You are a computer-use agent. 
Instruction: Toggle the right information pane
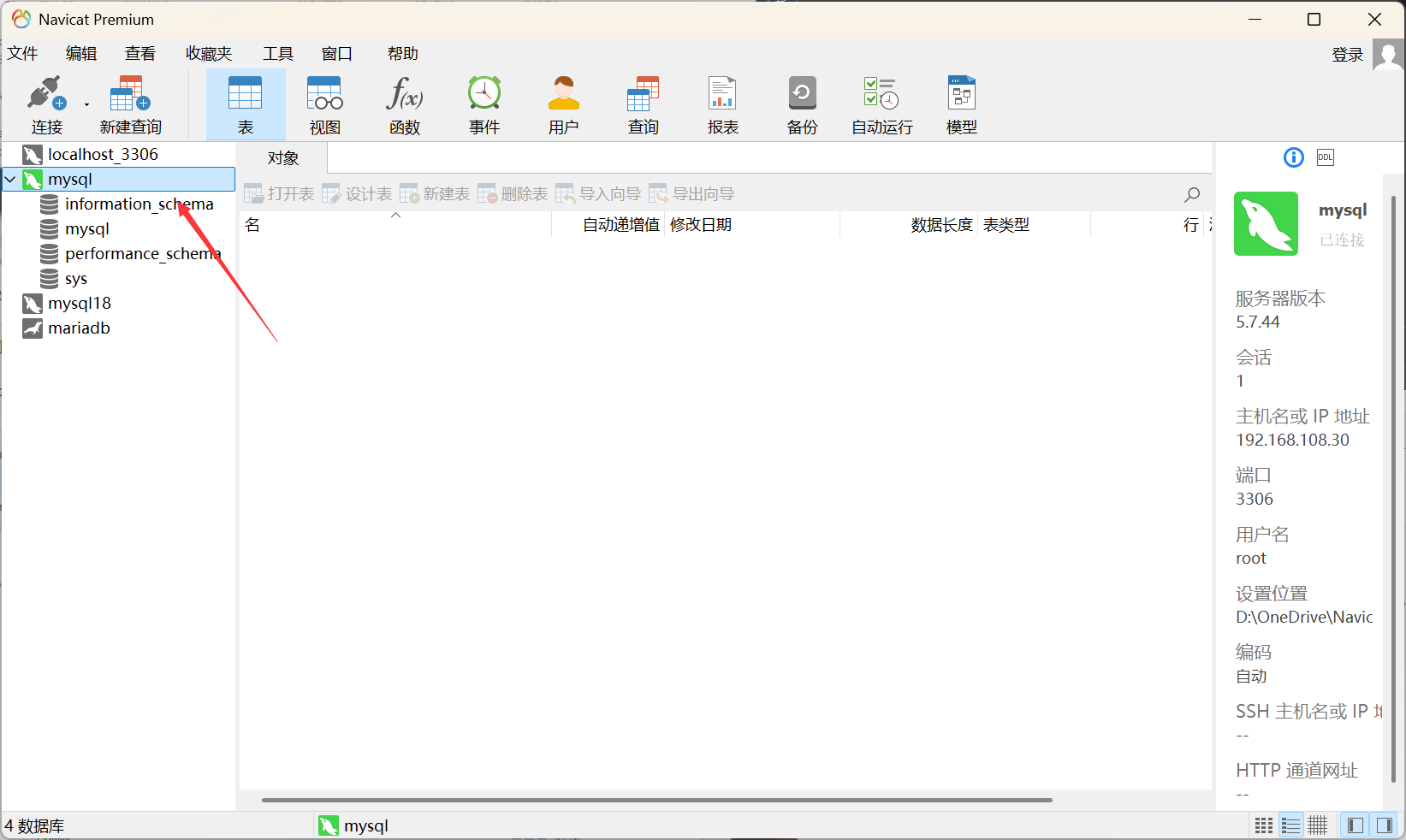click(x=1384, y=825)
